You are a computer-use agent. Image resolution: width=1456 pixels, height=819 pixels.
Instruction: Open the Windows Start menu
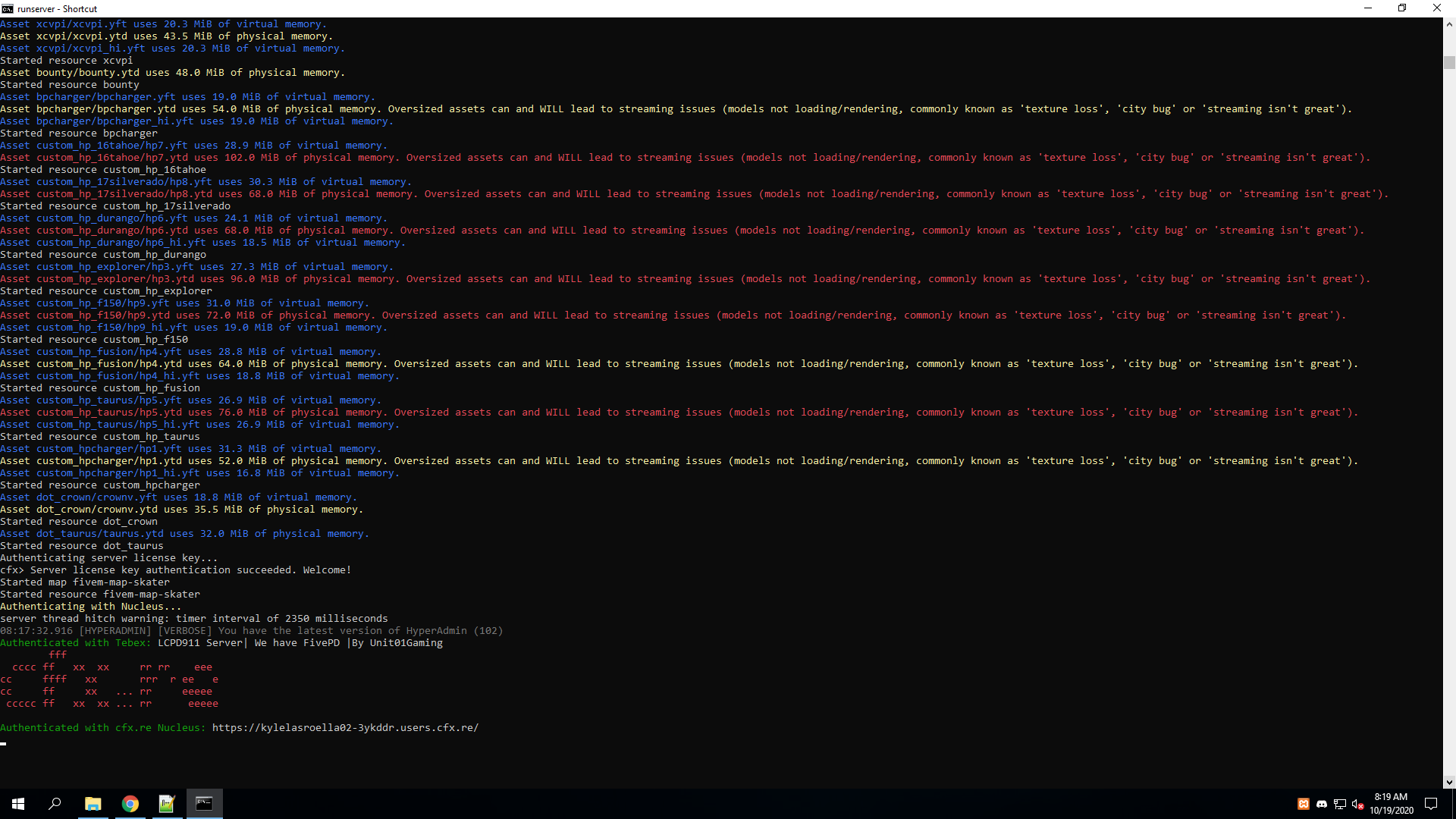(18, 804)
